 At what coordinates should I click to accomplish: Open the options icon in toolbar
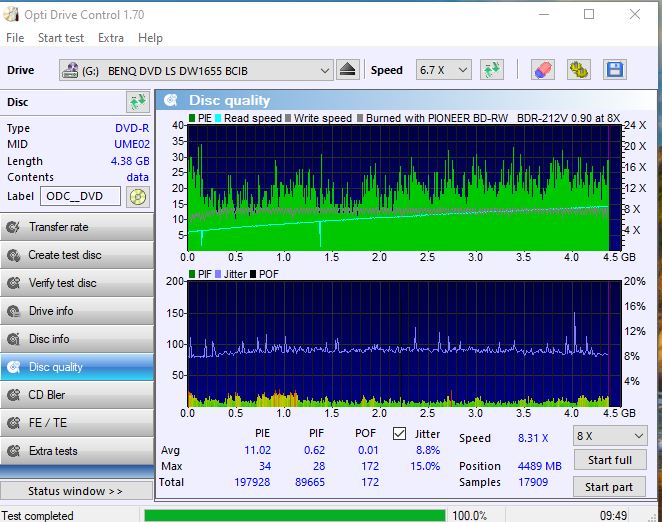[x=578, y=70]
